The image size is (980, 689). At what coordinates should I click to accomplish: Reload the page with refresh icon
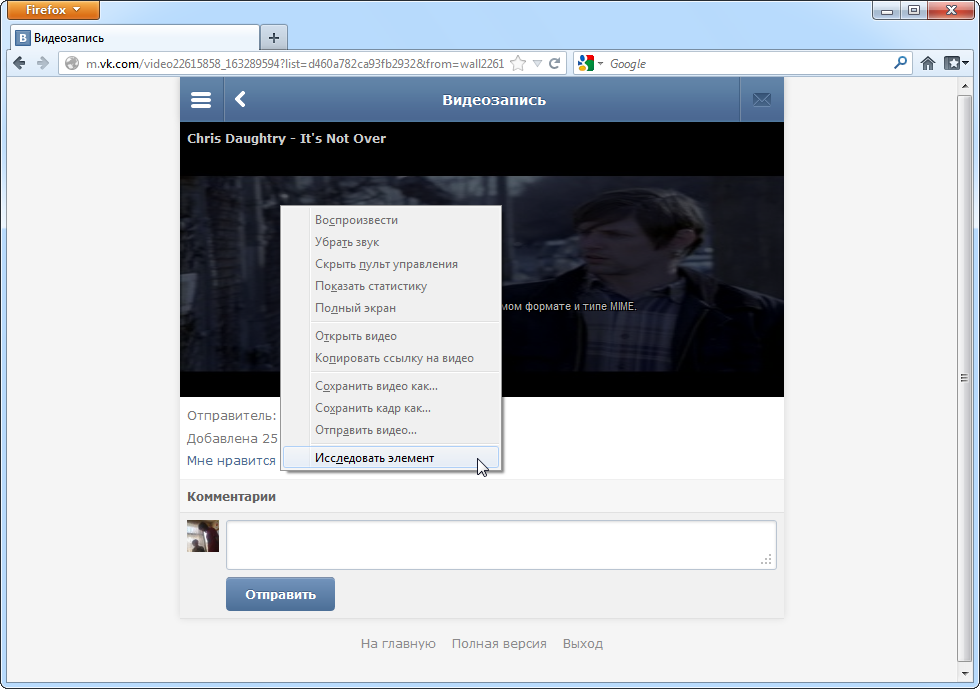pyautogui.click(x=554, y=63)
